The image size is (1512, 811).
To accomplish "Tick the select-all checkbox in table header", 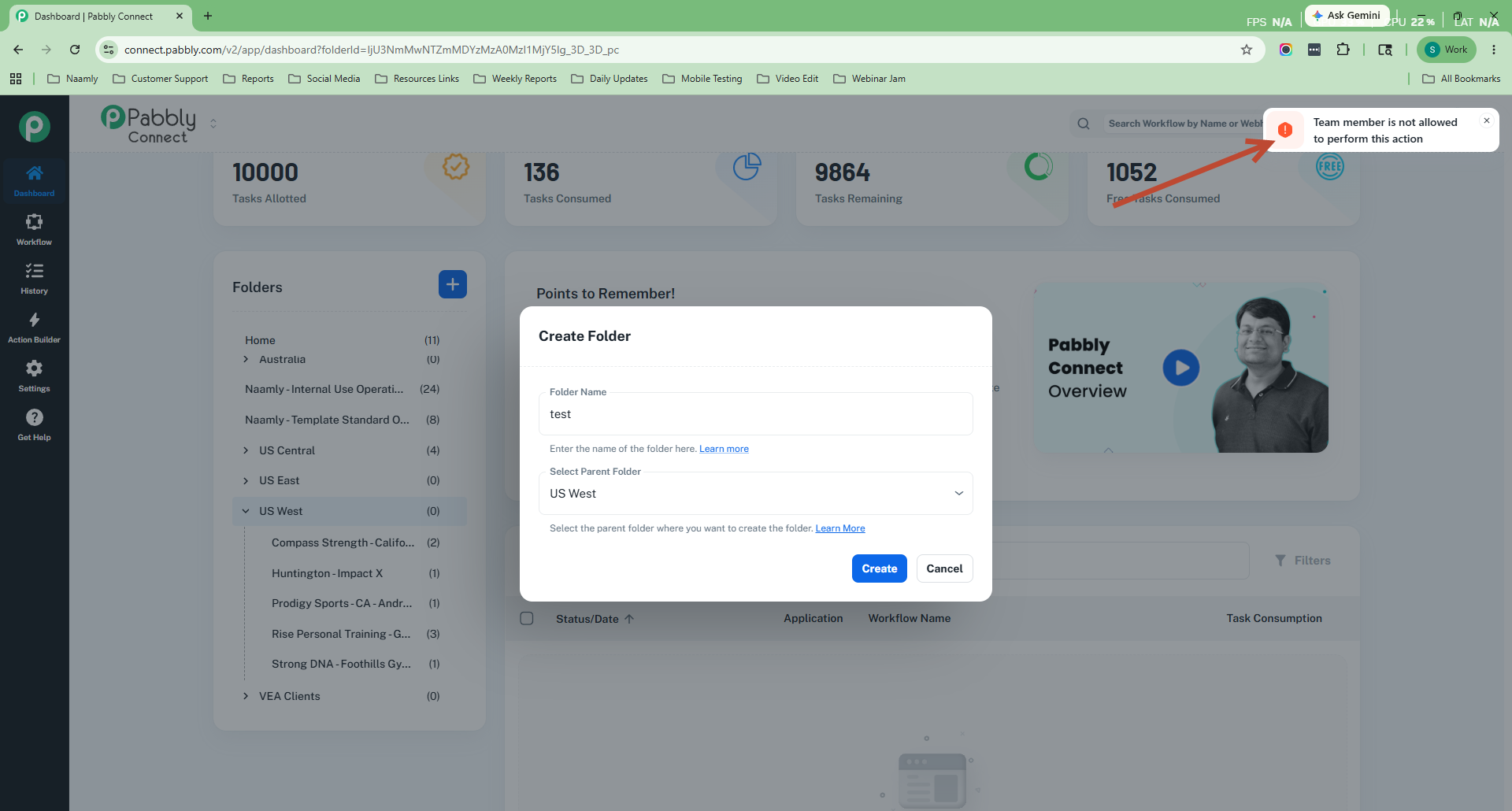I will pyautogui.click(x=527, y=619).
